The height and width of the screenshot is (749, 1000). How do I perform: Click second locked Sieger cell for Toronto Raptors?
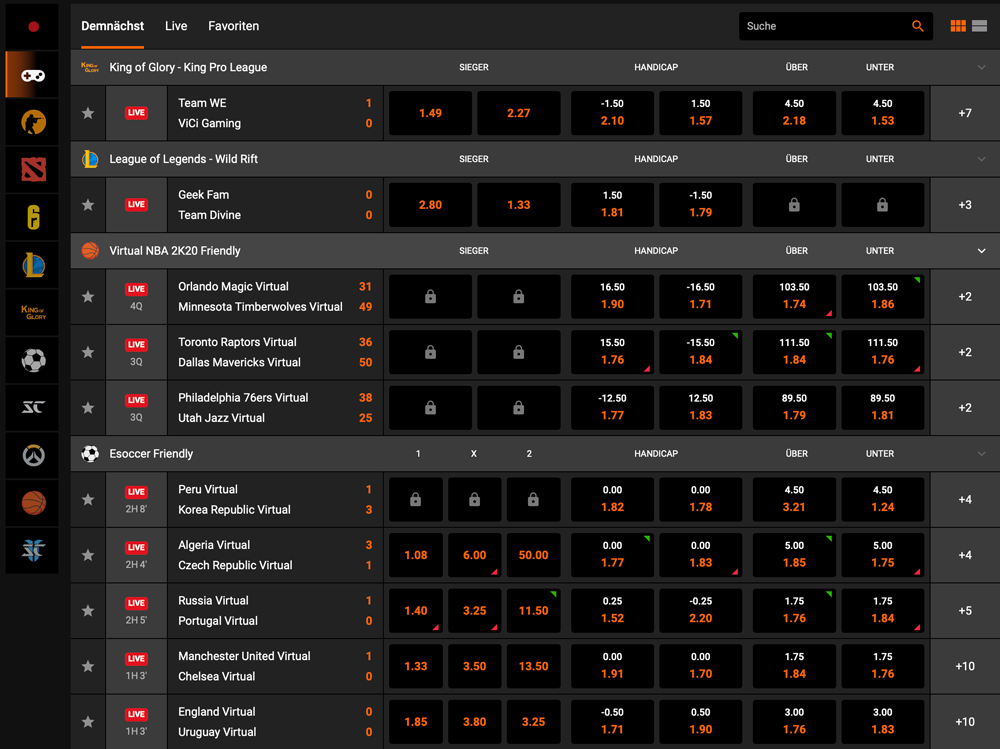pos(518,352)
